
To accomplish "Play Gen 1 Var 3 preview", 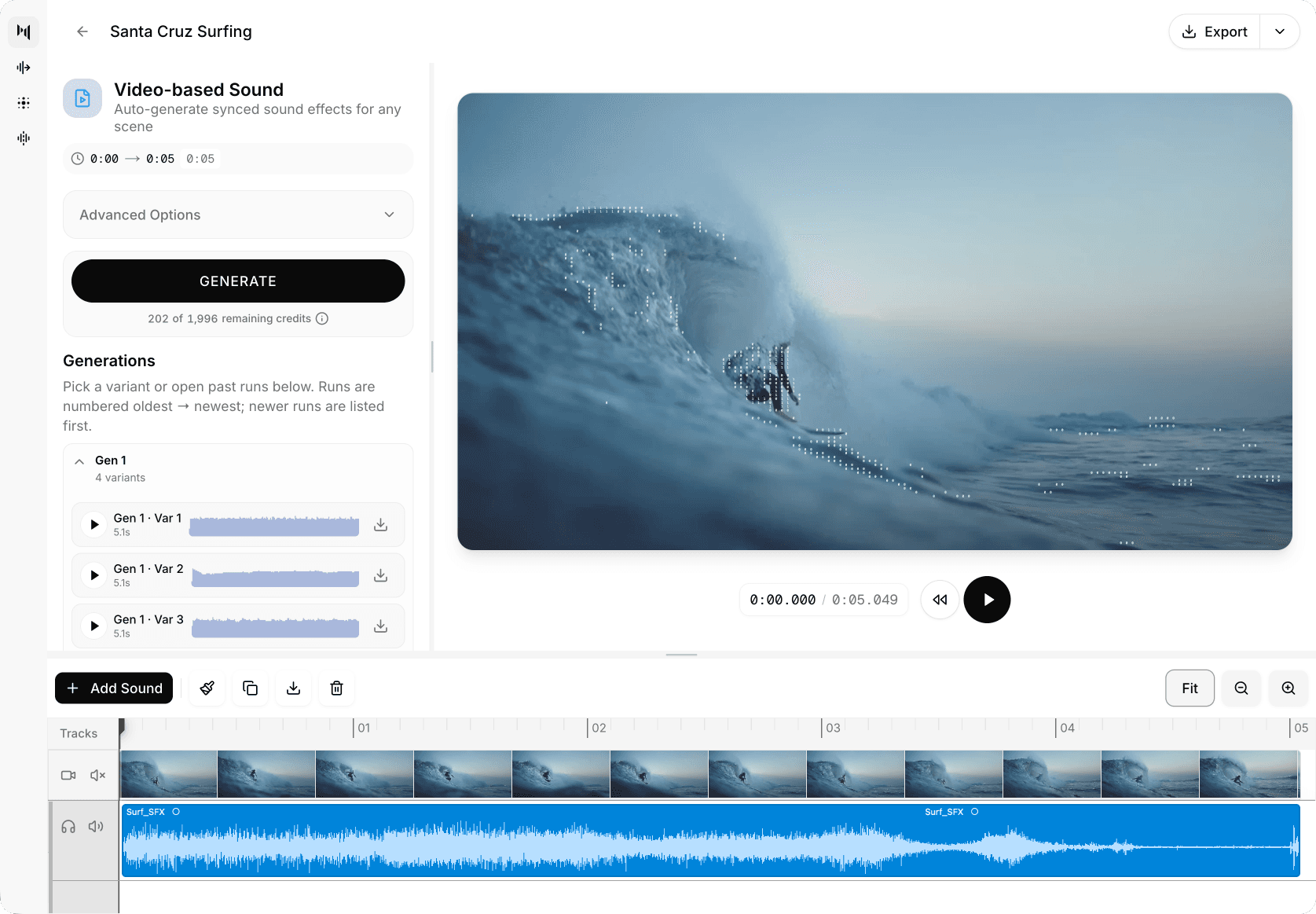I will [x=94, y=626].
